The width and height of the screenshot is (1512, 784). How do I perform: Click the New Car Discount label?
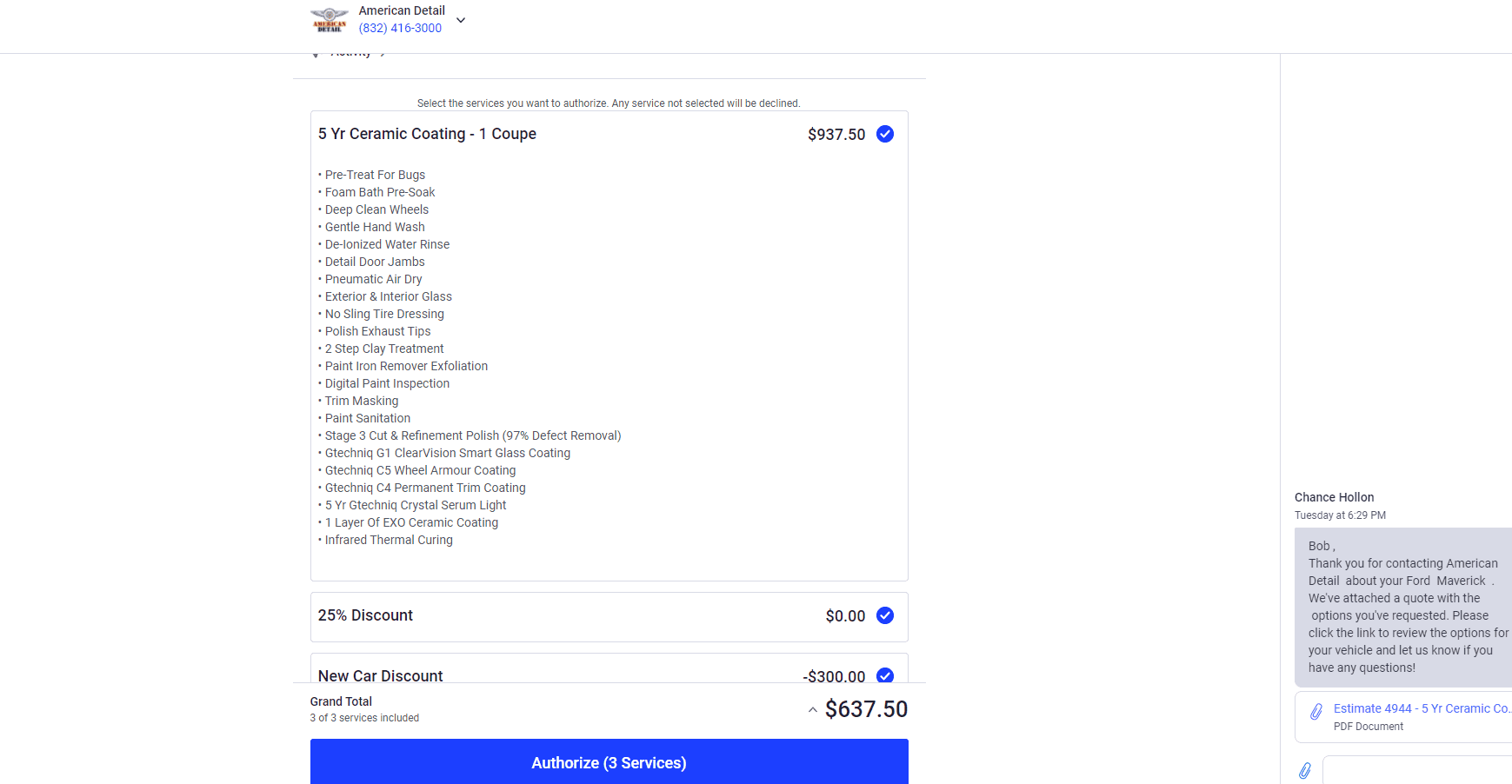point(380,675)
